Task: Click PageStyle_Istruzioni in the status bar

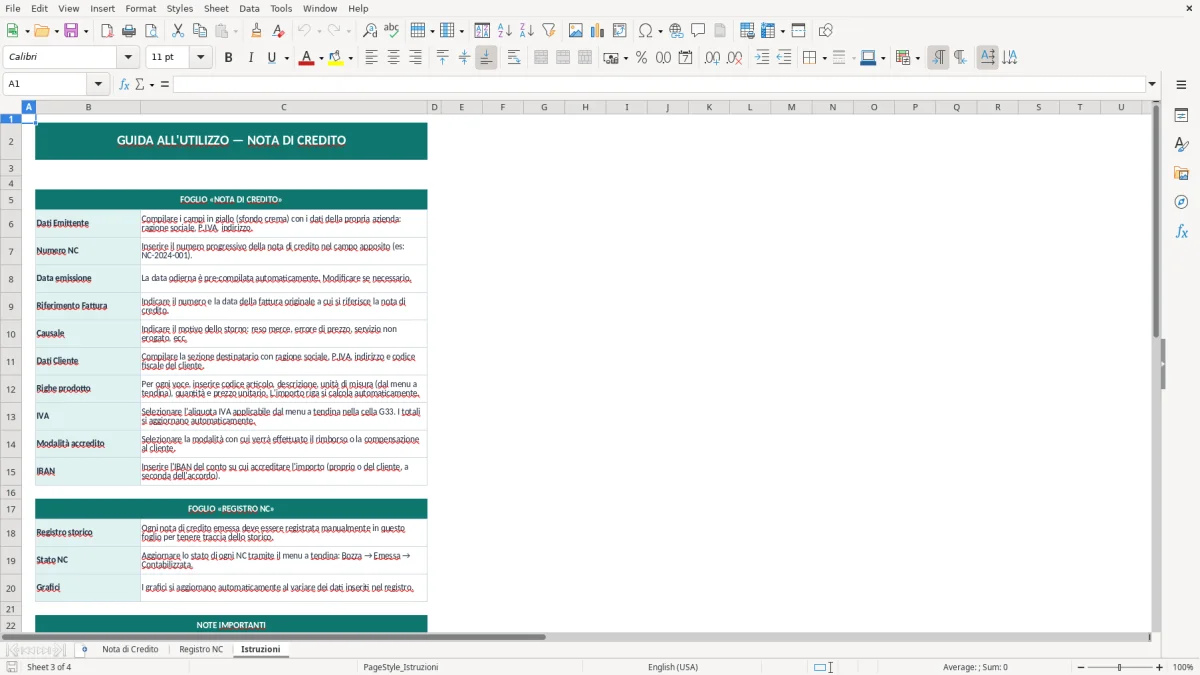Action: (x=400, y=667)
